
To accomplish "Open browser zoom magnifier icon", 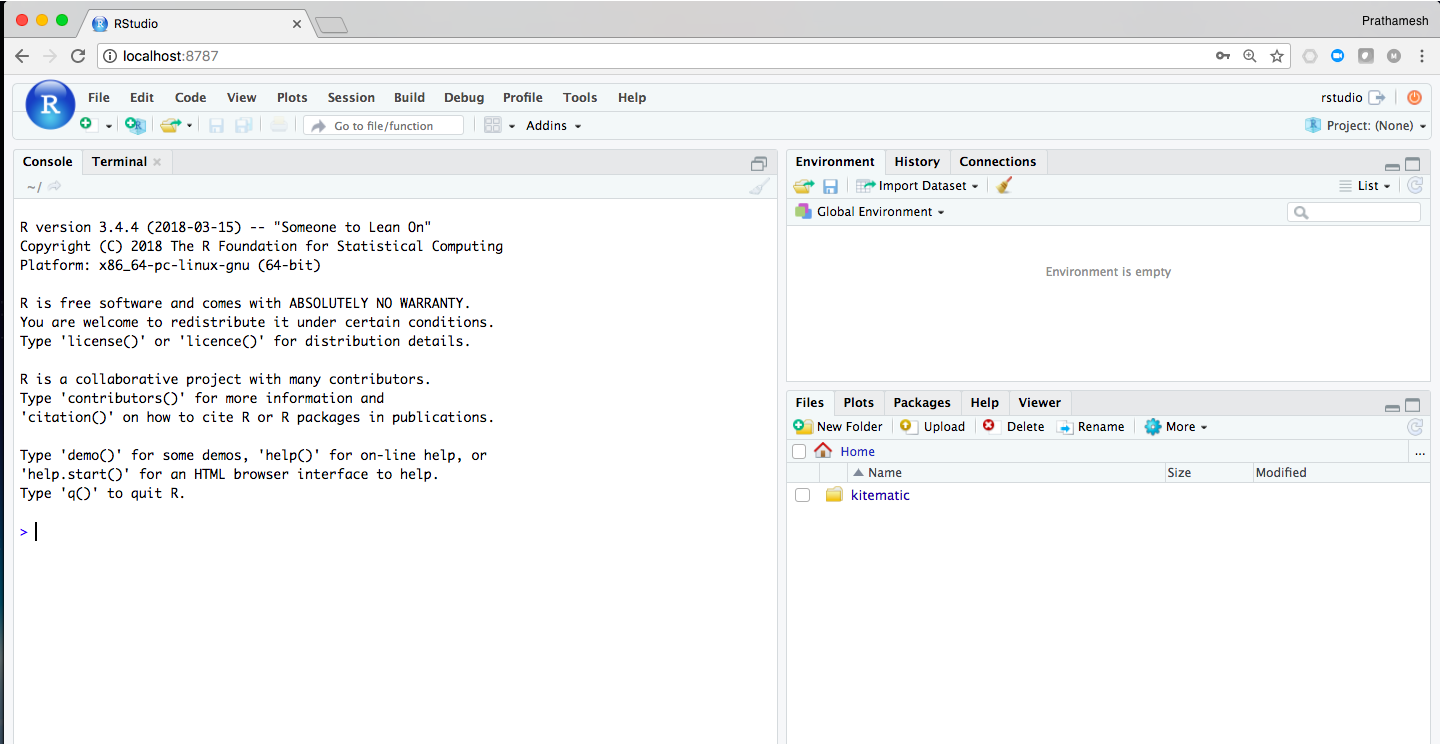I will (x=1249, y=56).
